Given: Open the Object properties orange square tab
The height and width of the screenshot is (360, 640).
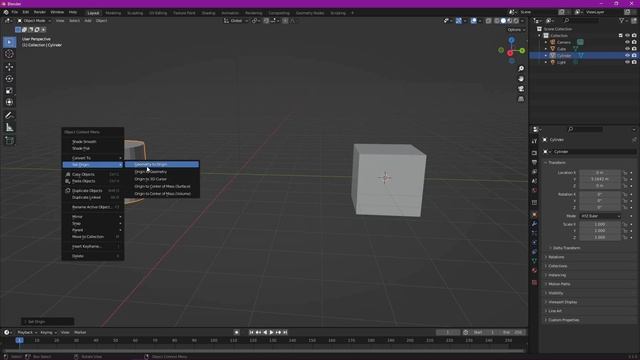Looking at the screenshot, I should [534, 215].
